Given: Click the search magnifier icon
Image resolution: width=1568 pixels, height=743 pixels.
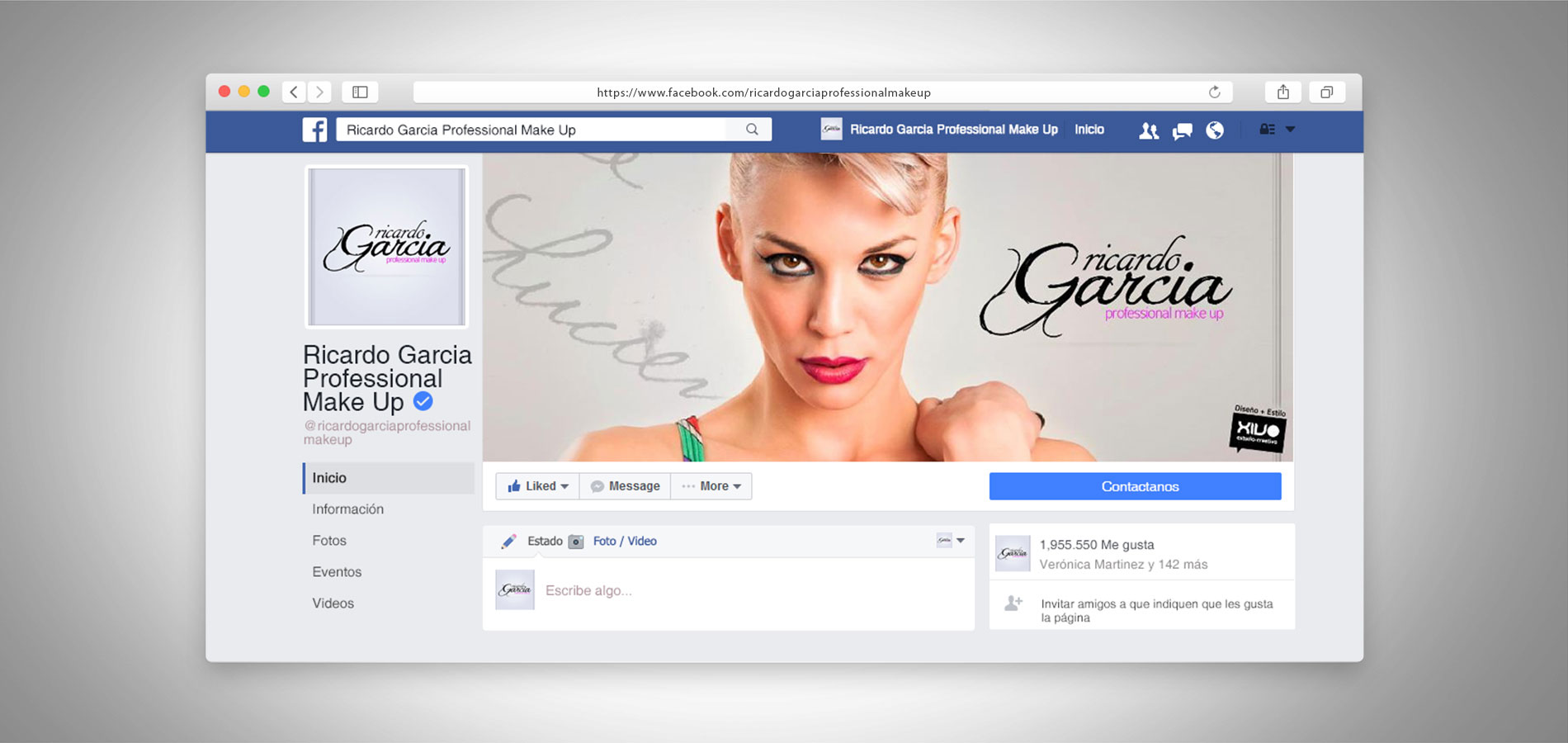Looking at the screenshot, I should (x=752, y=130).
